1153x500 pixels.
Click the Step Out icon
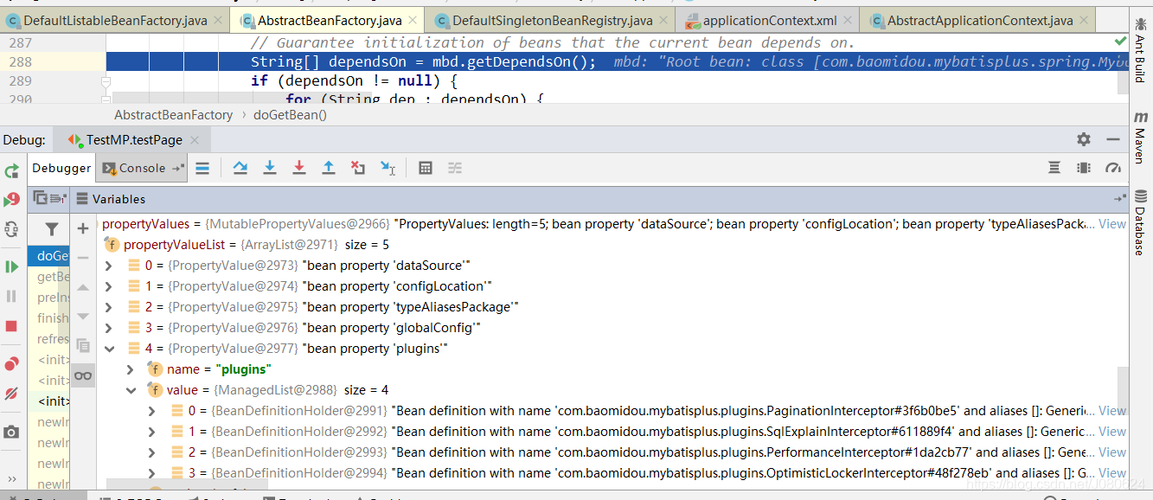(329, 168)
